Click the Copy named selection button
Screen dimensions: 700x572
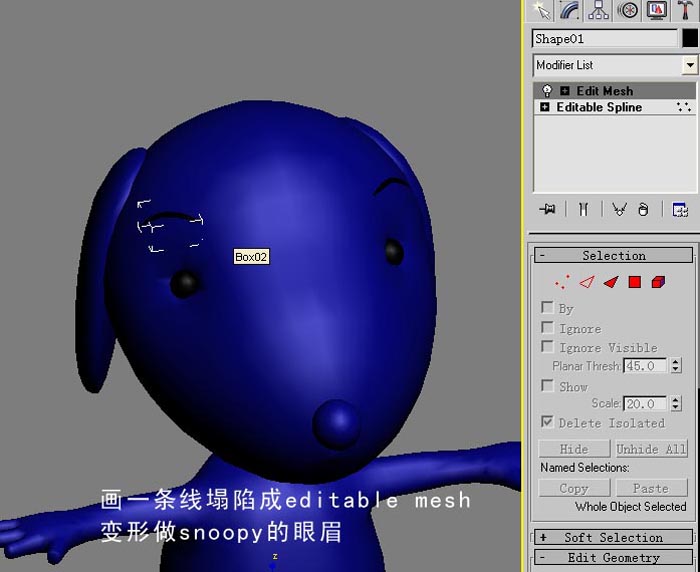point(574,488)
